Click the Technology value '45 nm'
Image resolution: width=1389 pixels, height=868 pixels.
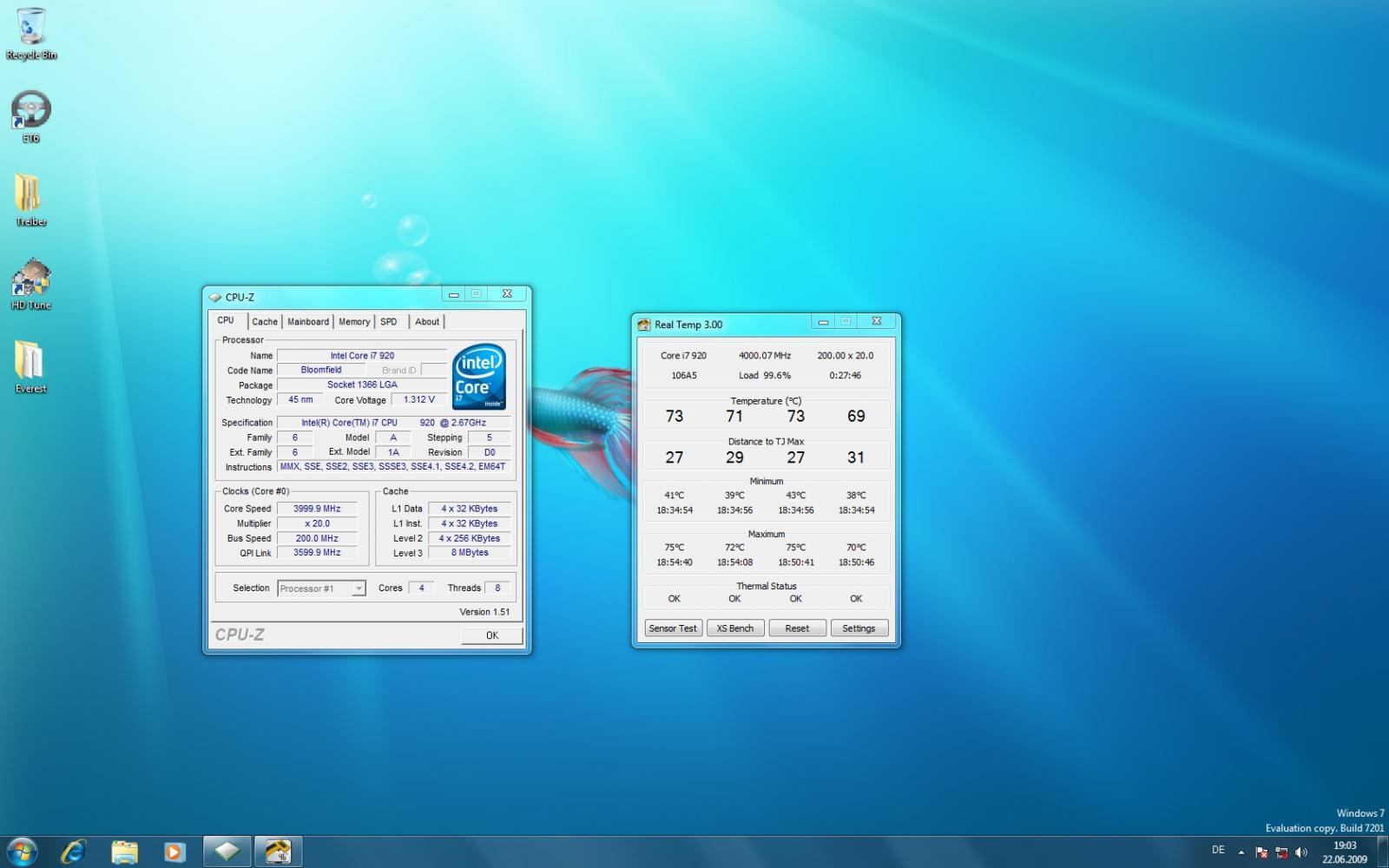click(x=300, y=400)
